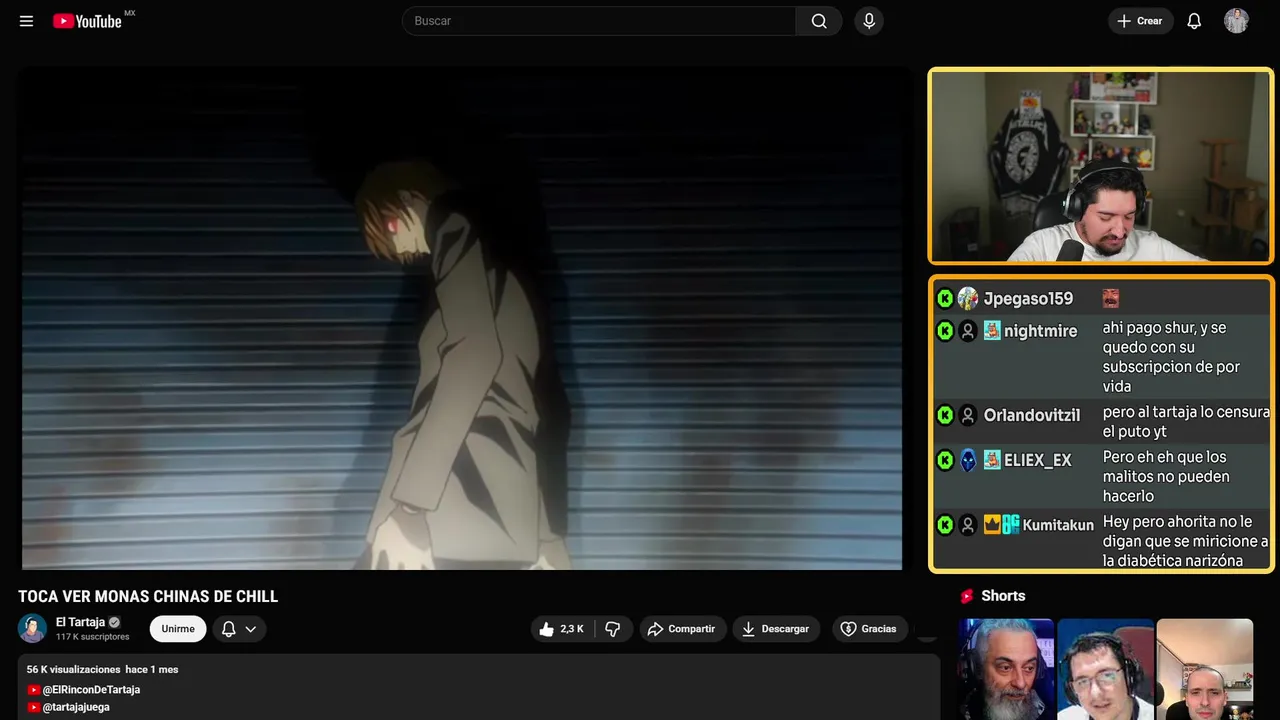Like the video with 2,3 K likes
Viewport: 1280px width, 720px height.
(x=562, y=629)
